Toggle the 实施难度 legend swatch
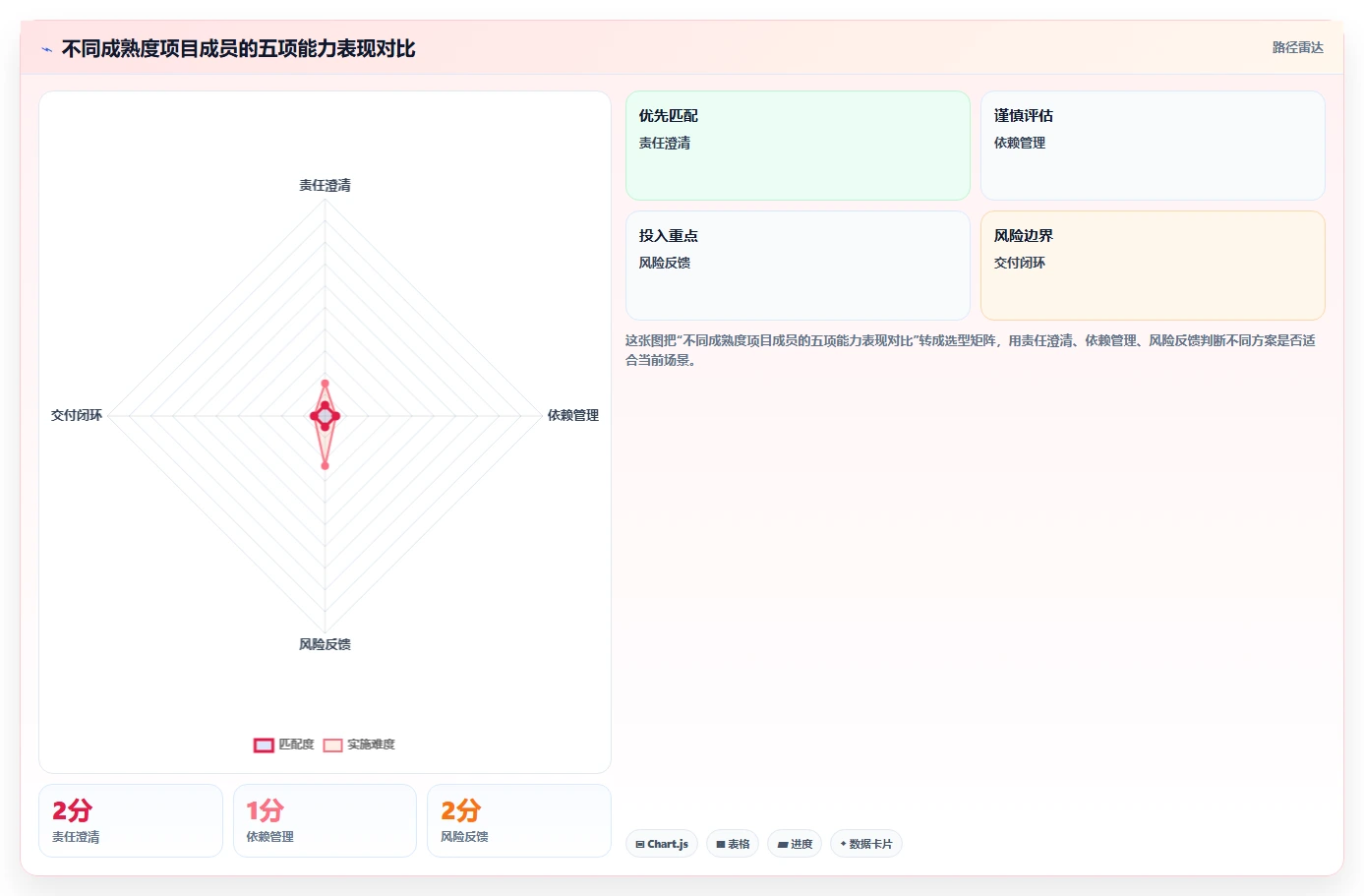Image resolution: width=1364 pixels, height=896 pixels. 333,746
